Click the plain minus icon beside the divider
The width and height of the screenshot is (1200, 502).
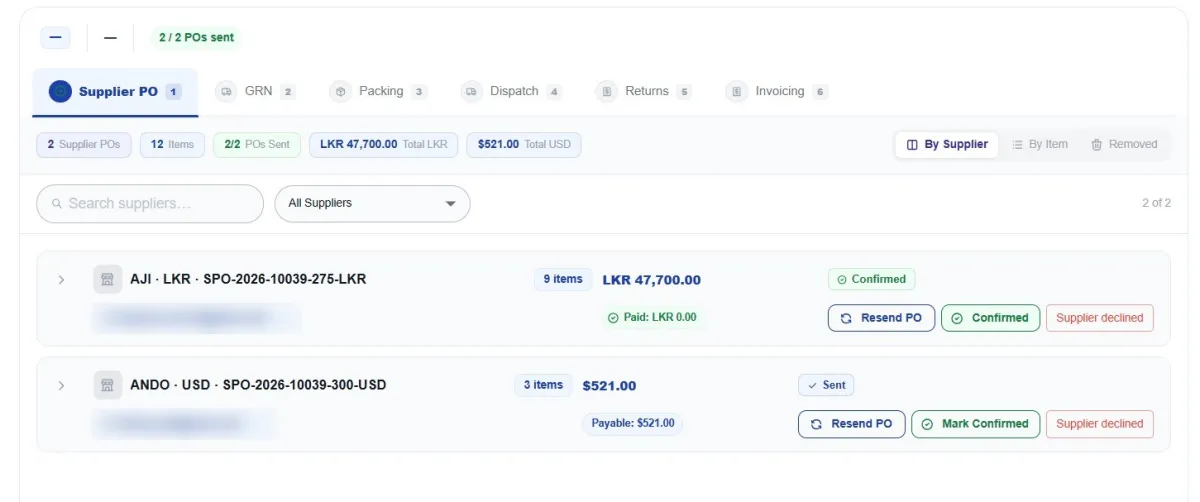pyautogui.click(x=110, y=38)
